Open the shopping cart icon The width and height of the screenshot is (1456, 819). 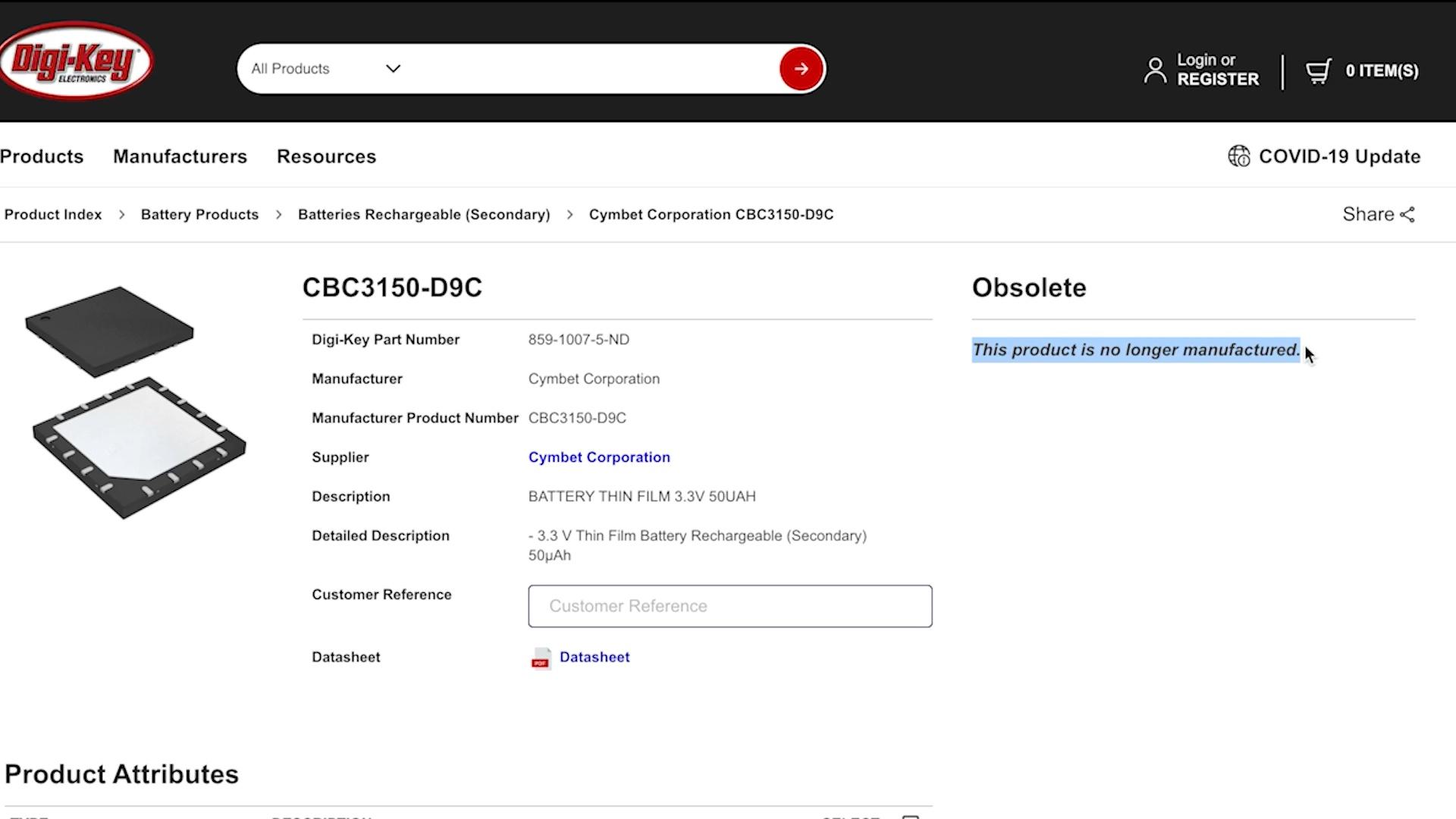pyautogui.click(x=1318, y=71)
